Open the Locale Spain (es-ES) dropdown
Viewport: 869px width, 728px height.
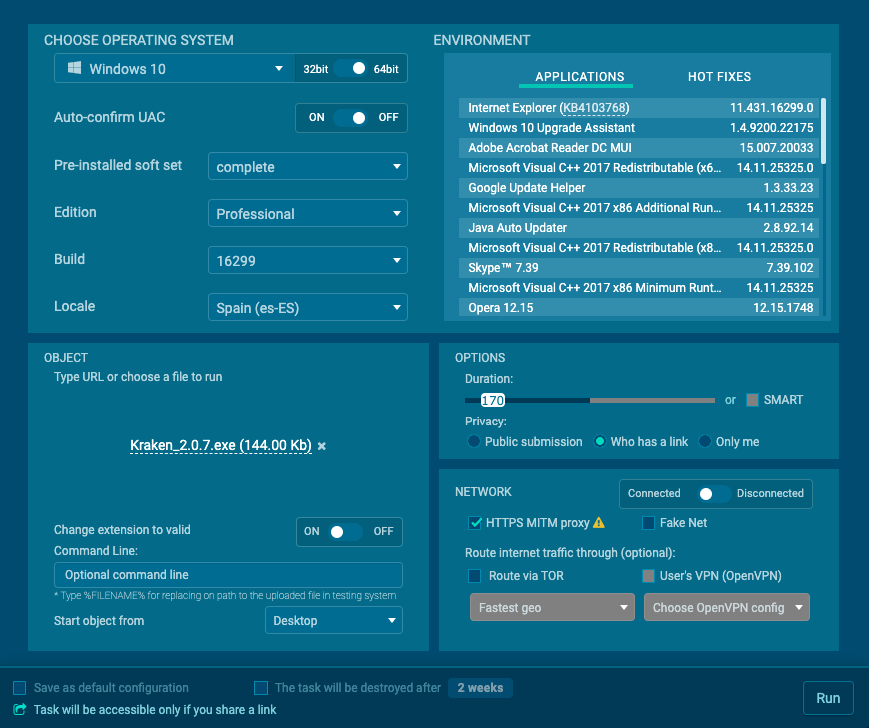[x=308, y=307]
